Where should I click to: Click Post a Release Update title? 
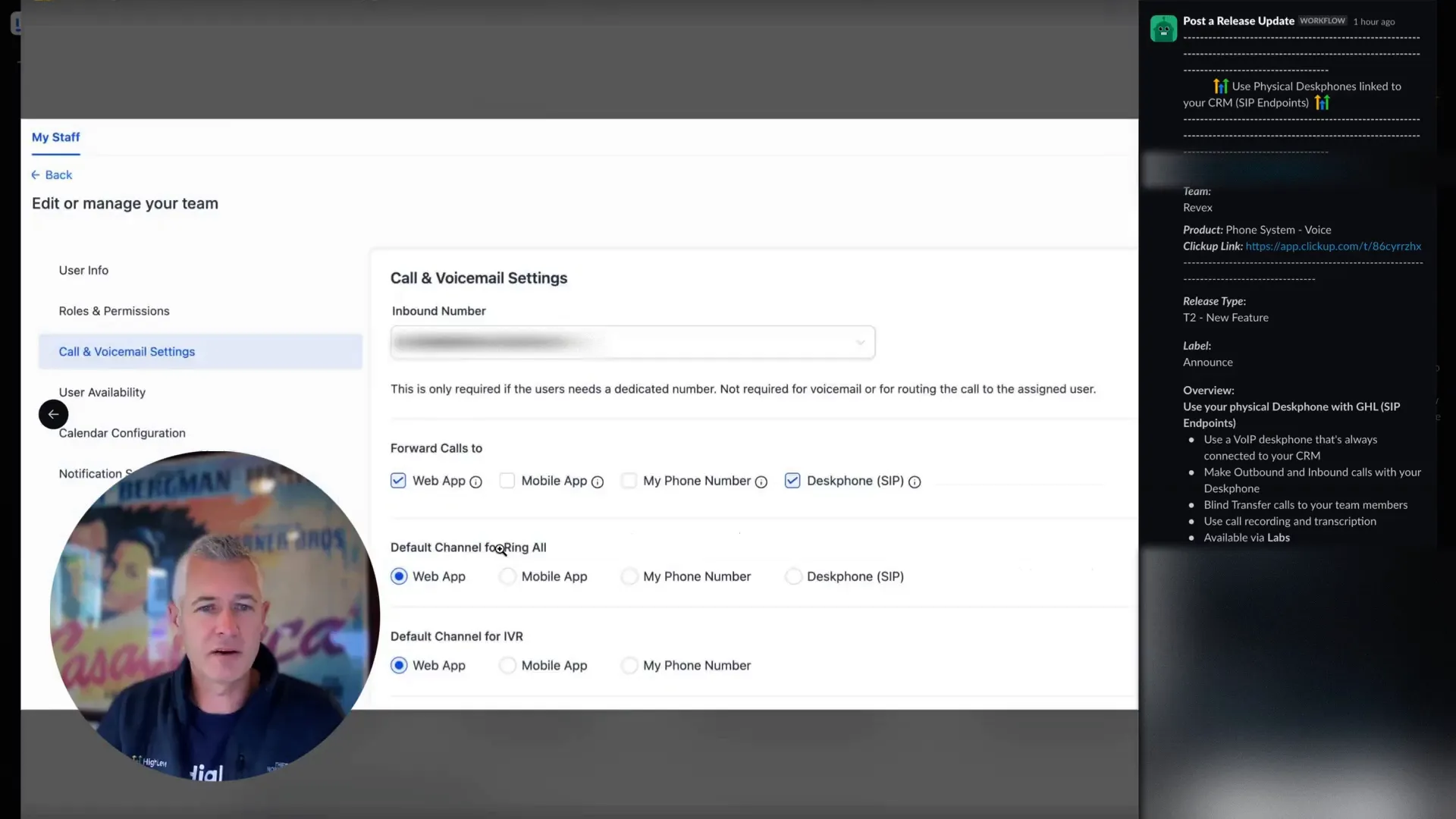tap(1238, 21)
